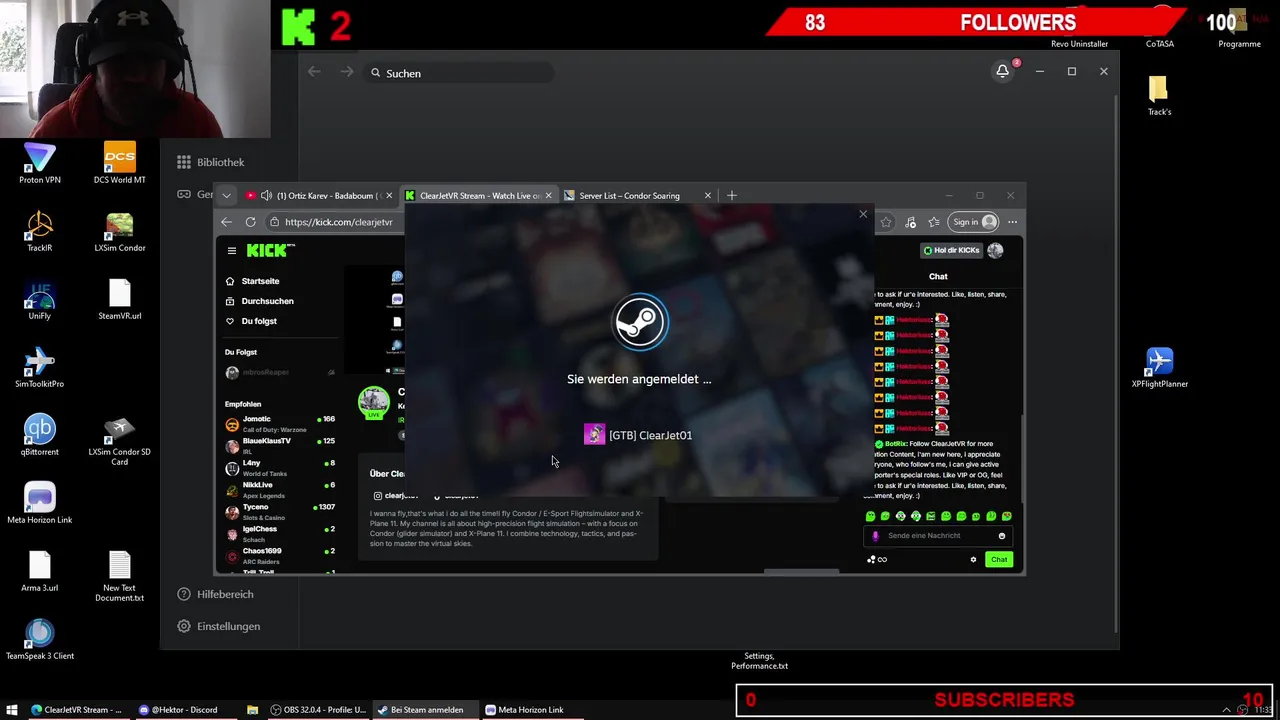Image resolution: width=1280 pixels, height=720 pixels.
Task: Select TrackIR desktop icon
Action: pos(40,231)
